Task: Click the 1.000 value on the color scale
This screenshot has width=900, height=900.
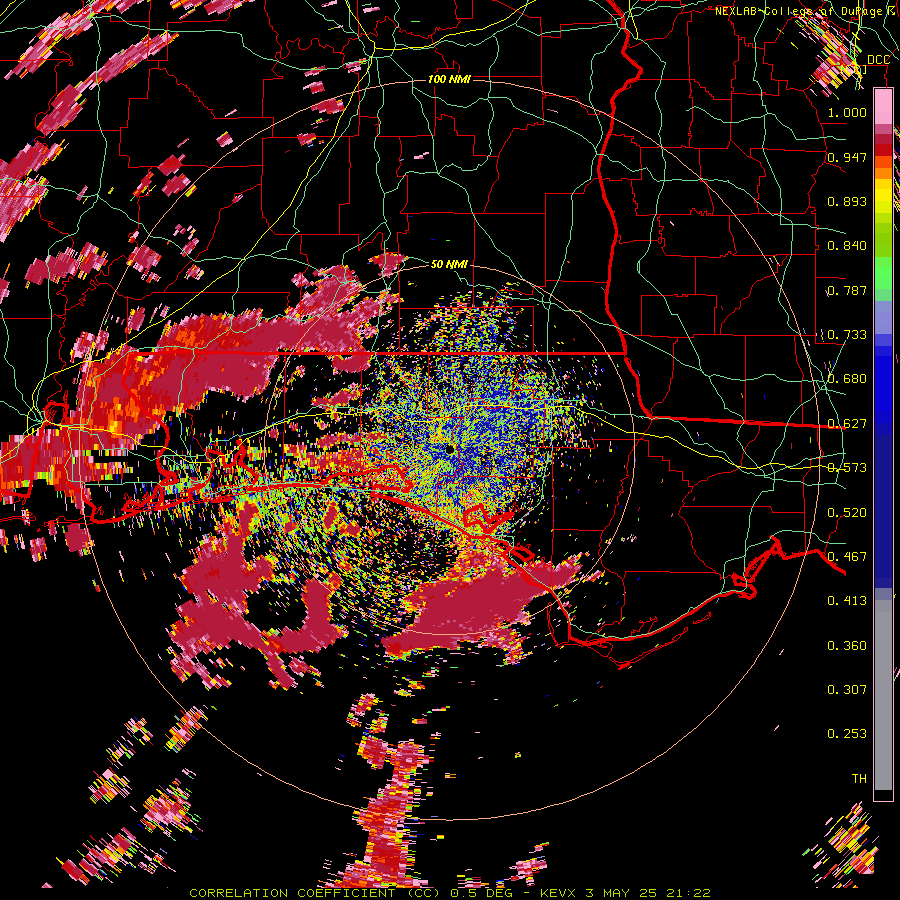Action: [847, 112]
